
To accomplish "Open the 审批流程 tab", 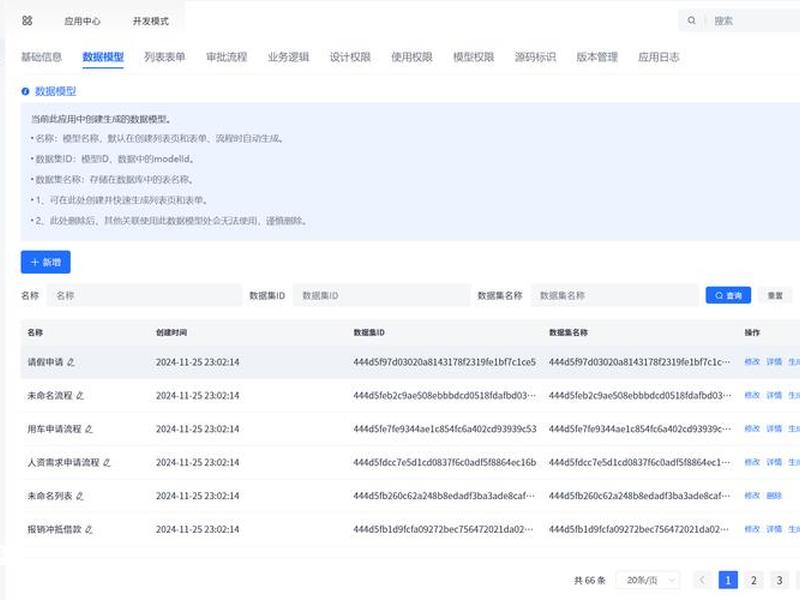I will coord(227,57).
